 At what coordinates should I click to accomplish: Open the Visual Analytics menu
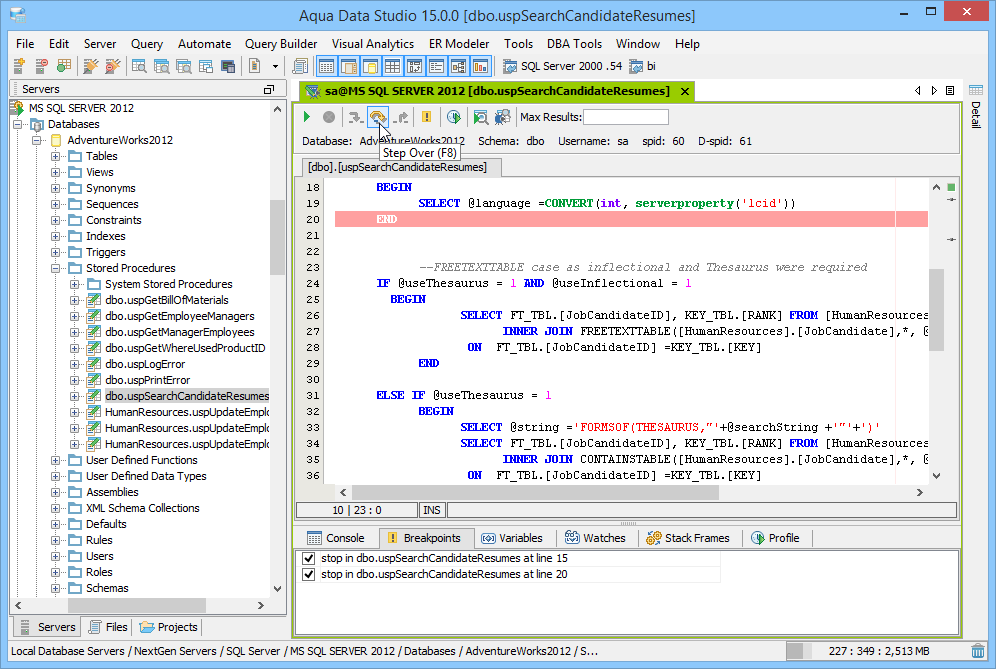tap(373, 44)
